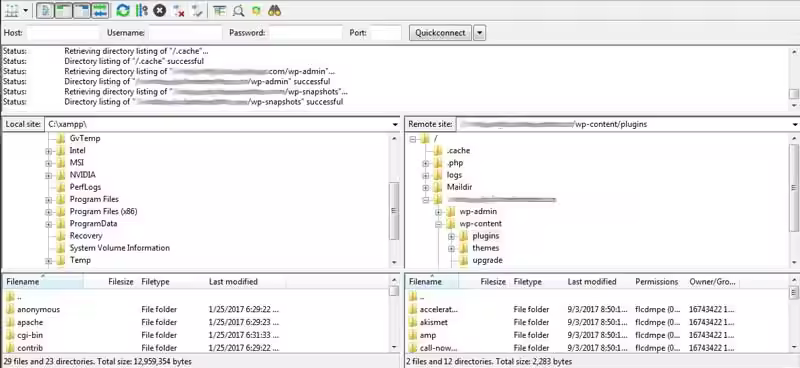Sort remote list by Owner/Group column
The height and width of the screenshot is (368, 800).
pos(712,282)
